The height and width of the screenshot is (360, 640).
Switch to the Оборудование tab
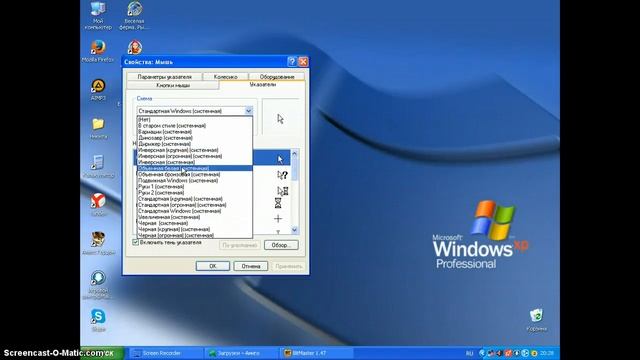coord(277,77)
